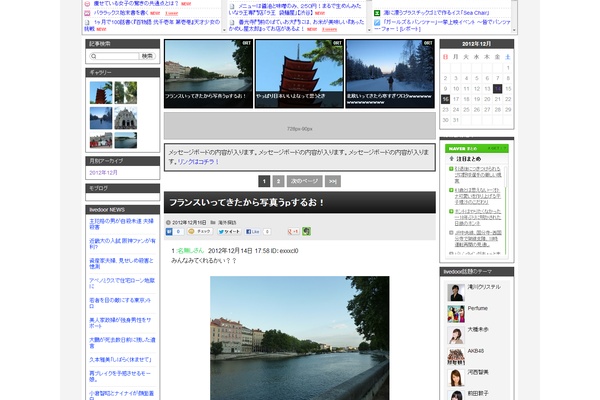The height and width of the screenshot is (400, 600).
Task: Click the Perfume group thumbnail
Action: click(456, 314)
